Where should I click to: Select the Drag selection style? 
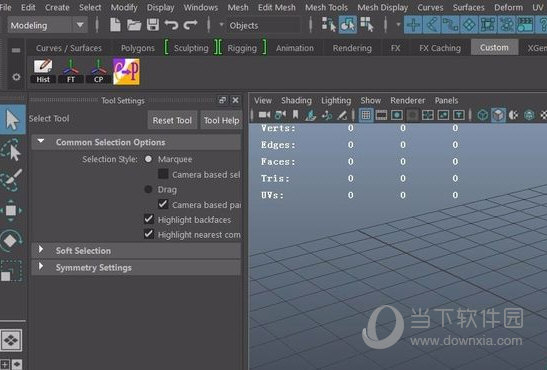coord(148,189)
